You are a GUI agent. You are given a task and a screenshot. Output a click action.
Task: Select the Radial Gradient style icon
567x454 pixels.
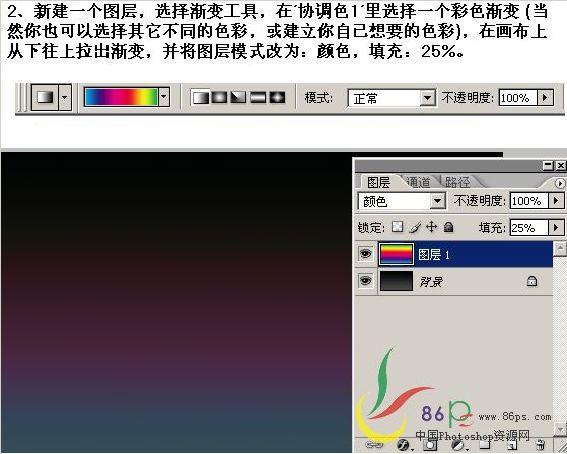(x=219, y=98)
